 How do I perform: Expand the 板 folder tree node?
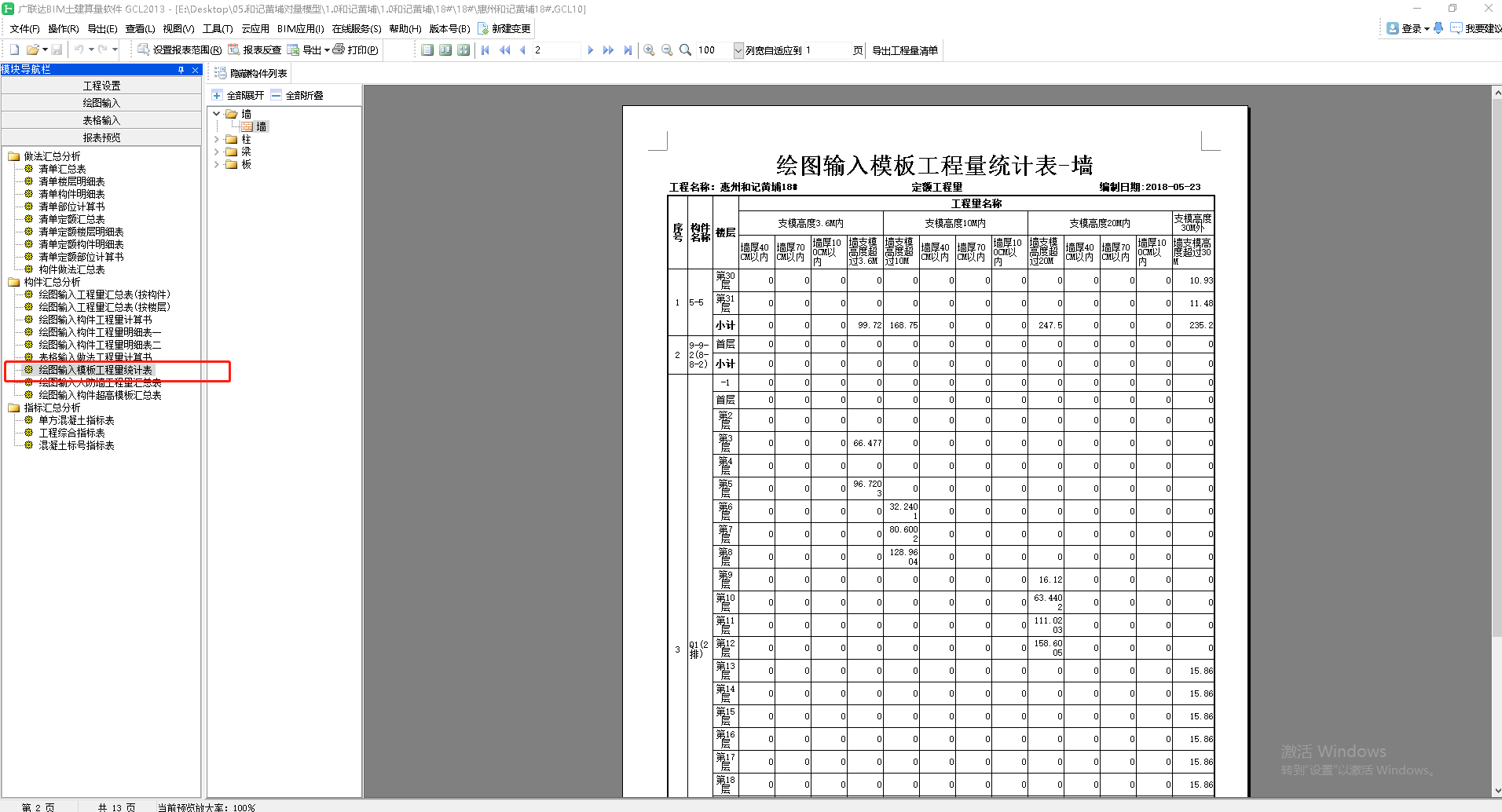(x=217, y=164)
